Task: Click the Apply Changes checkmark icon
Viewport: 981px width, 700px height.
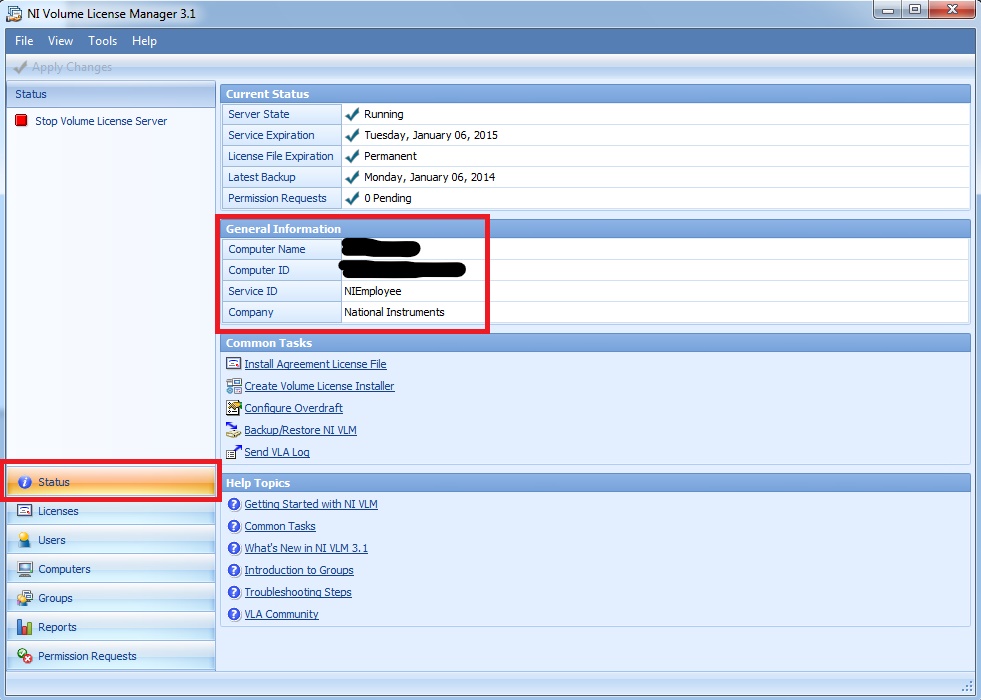Action: point(20,66)
